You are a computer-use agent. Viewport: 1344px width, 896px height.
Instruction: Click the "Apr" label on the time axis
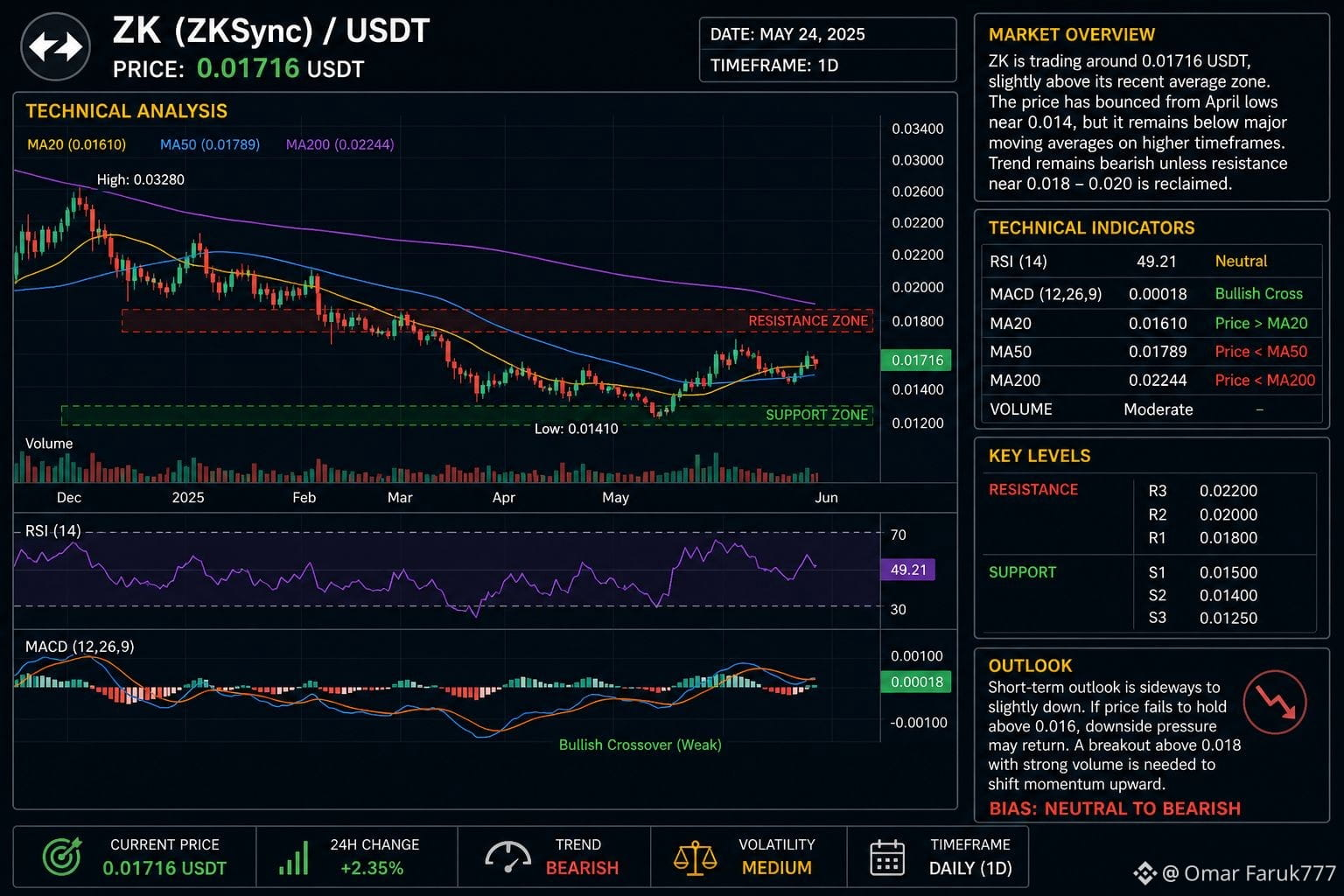click(x=503, y=498)
